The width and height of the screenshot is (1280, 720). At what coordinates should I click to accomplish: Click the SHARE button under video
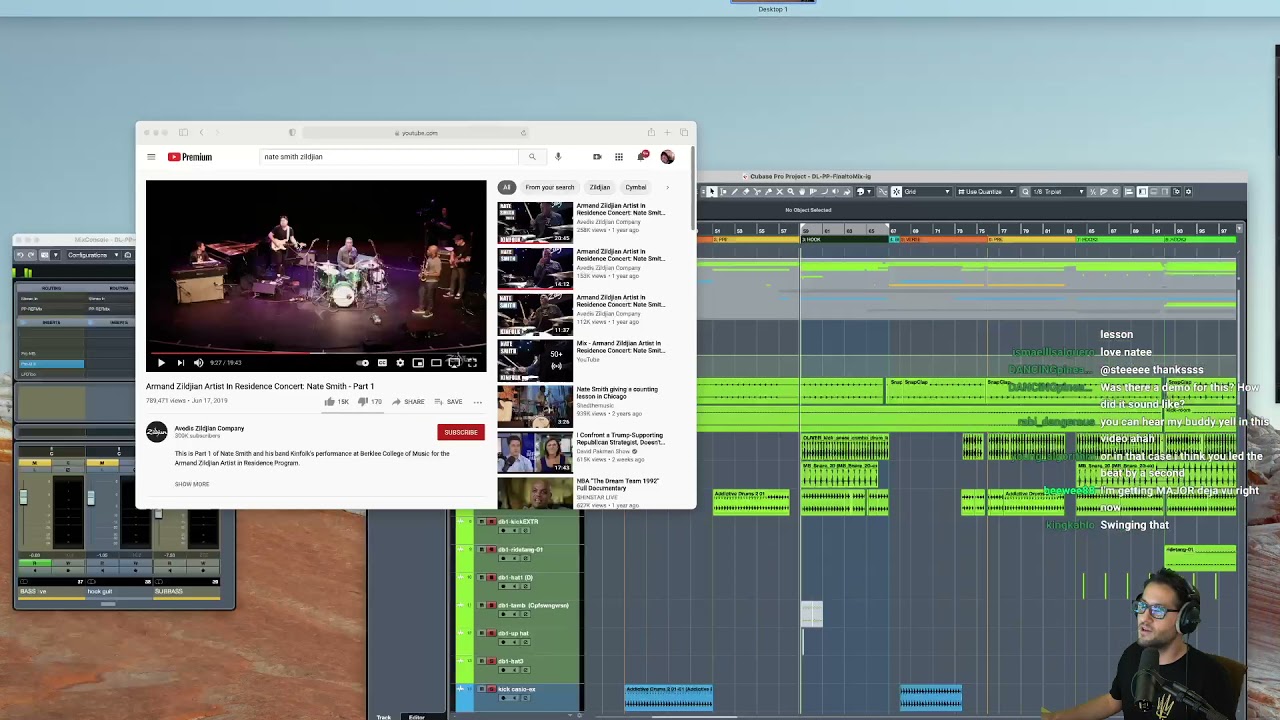tap(408, 402)
